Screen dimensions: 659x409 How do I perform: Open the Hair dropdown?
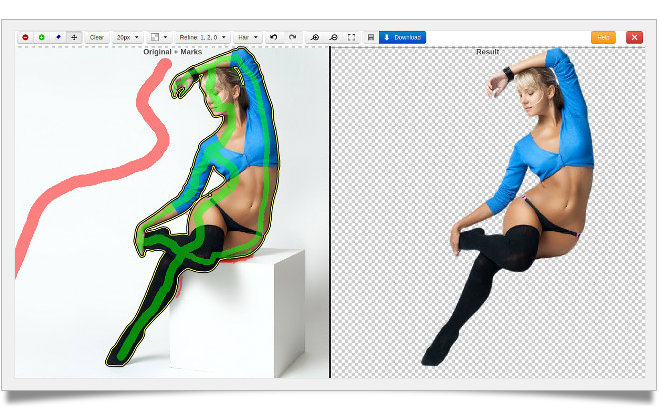tap(247, 37)
